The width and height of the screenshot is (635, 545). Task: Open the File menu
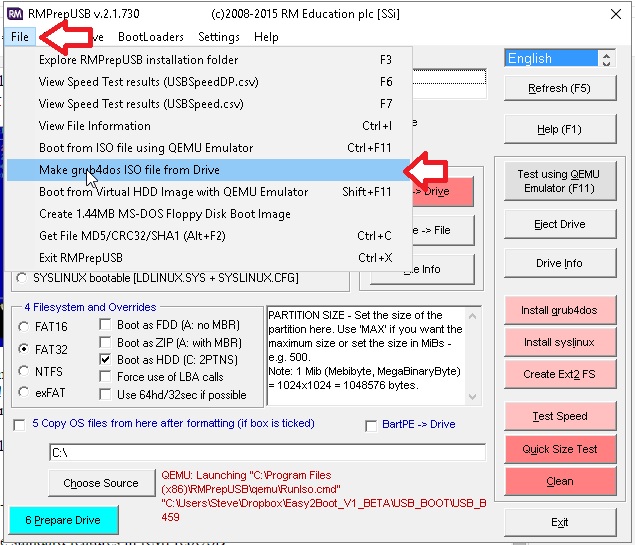point(20,37)
